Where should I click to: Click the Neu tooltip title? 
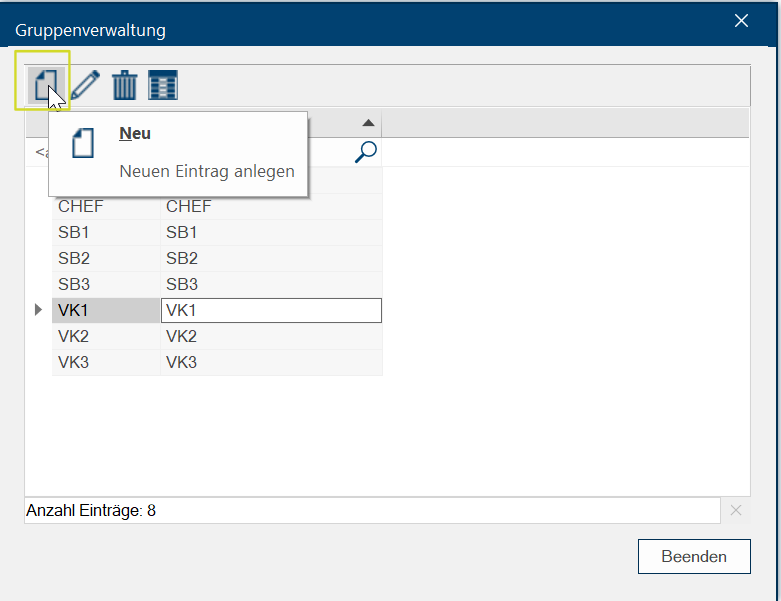pos(135,134)
